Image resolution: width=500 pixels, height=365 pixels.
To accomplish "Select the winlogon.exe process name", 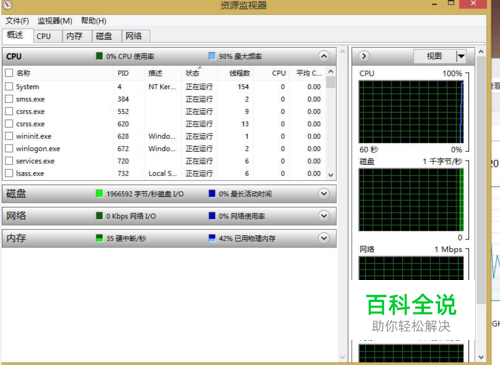I will point(38,149).
